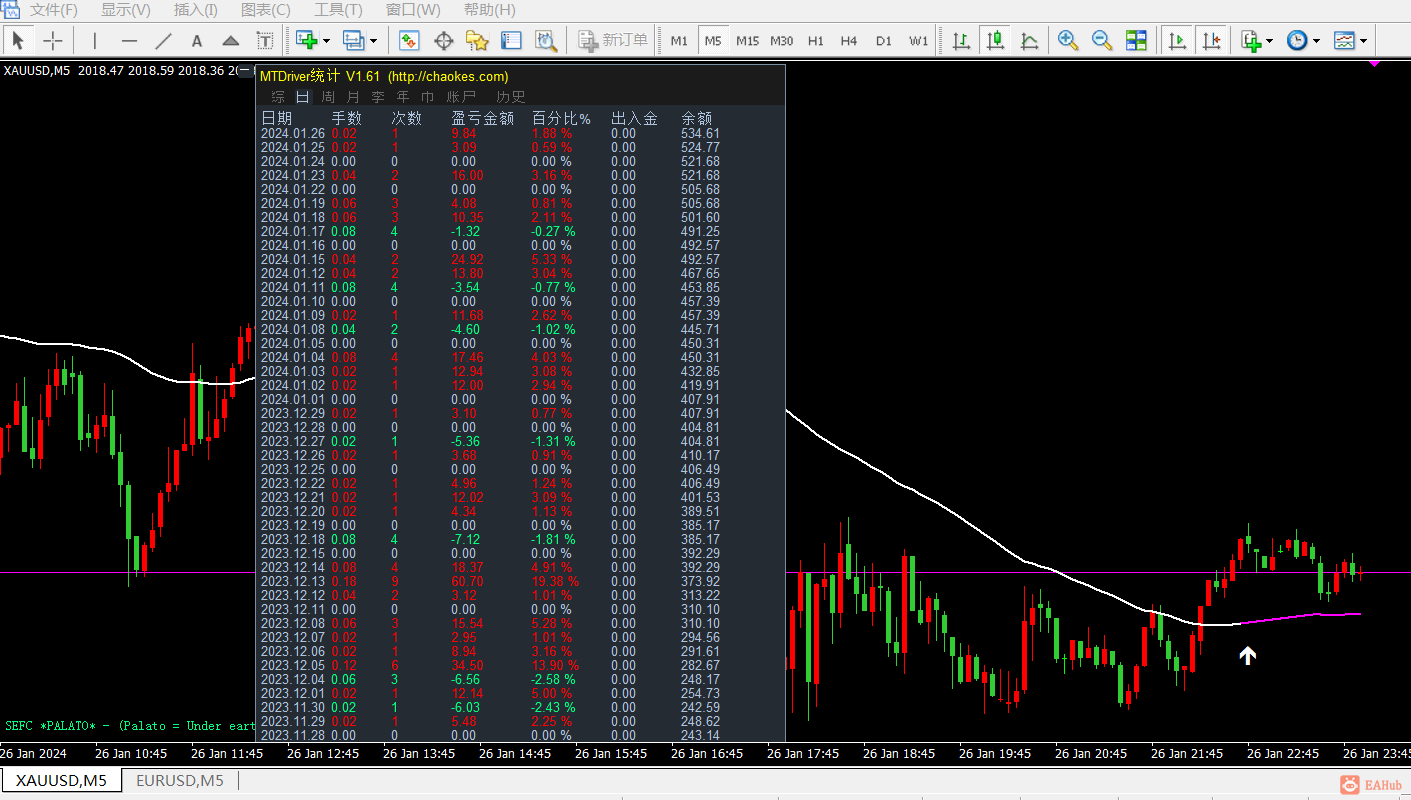Switch chart to bar chart style
The height and width of the screenshot is (800, 1411).
tap(961, 41)
